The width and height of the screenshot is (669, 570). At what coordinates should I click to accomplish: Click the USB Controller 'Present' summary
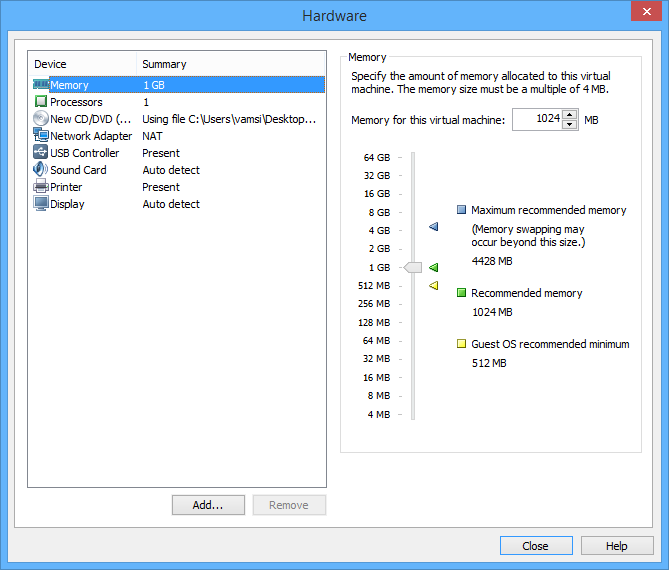pyautogui.click(x=161, y=153)
